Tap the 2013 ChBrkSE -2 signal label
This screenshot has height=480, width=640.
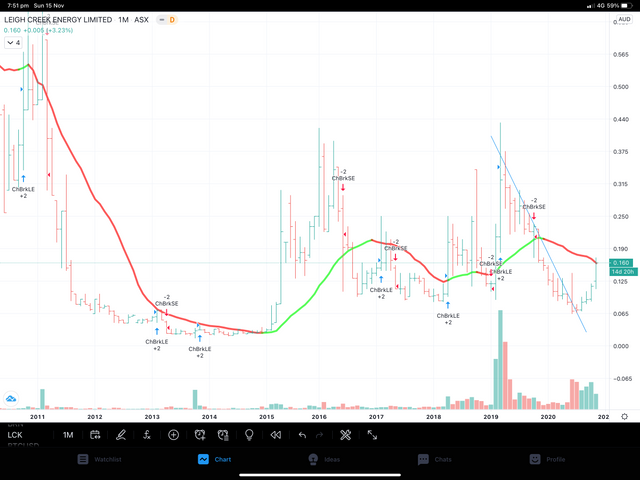tap(167, 300)
